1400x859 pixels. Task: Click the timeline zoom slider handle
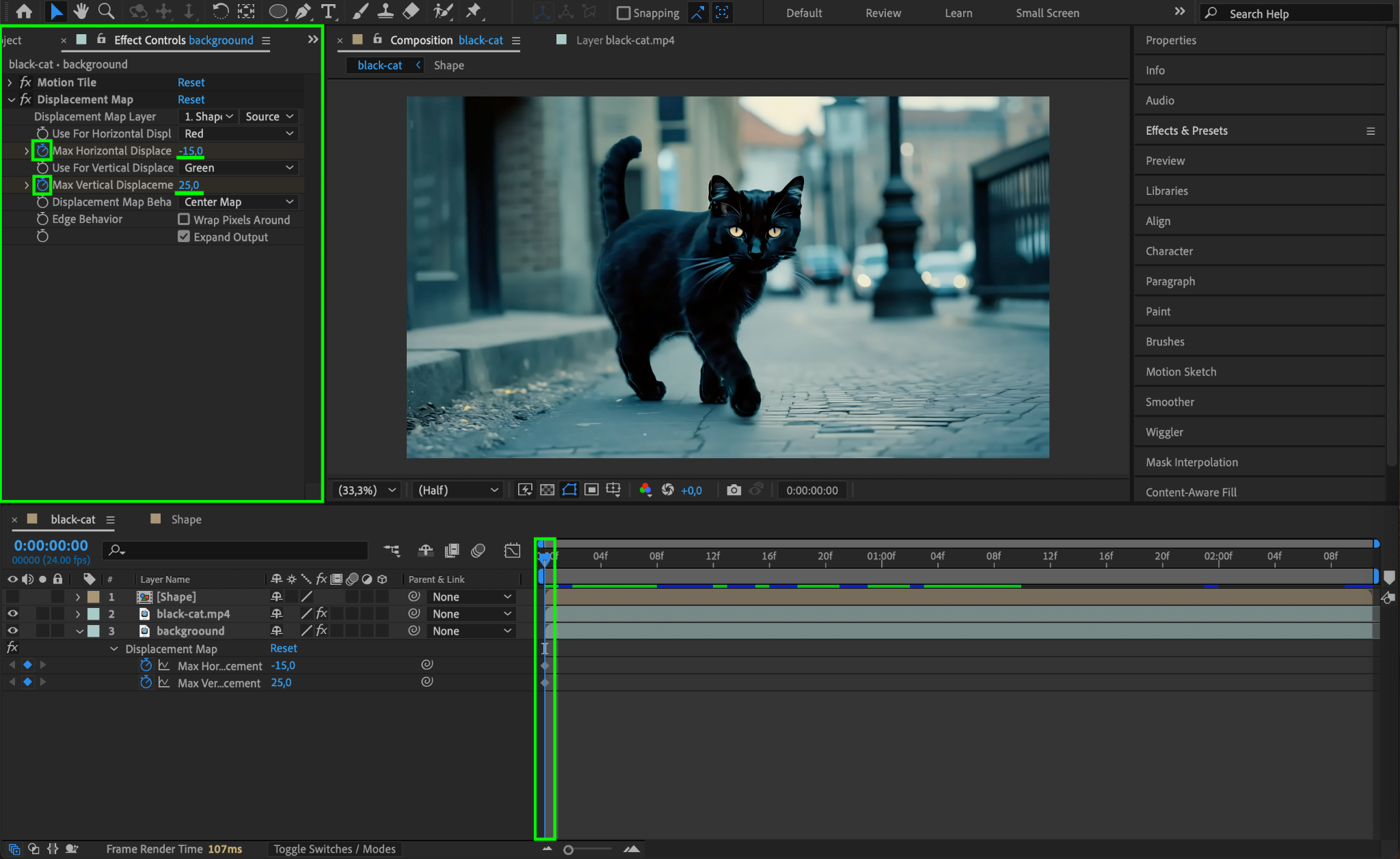pos(568,849)
